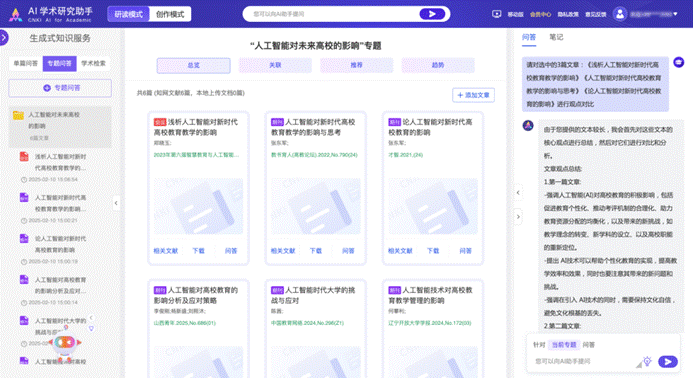
Task: Click 添加文章 button
Action: (473, 95)
